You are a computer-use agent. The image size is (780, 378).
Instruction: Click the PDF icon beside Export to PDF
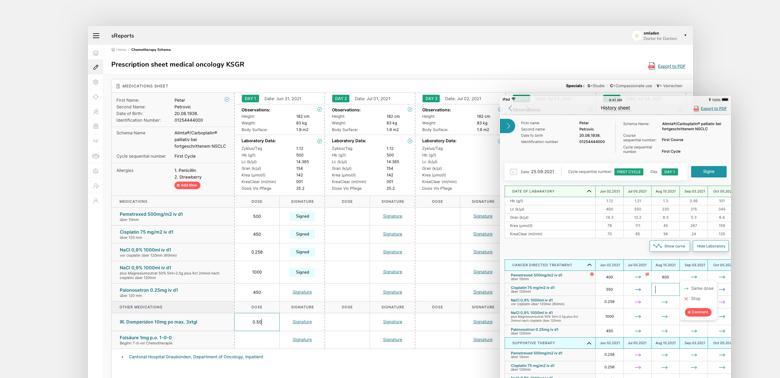[x=651, y=66]
